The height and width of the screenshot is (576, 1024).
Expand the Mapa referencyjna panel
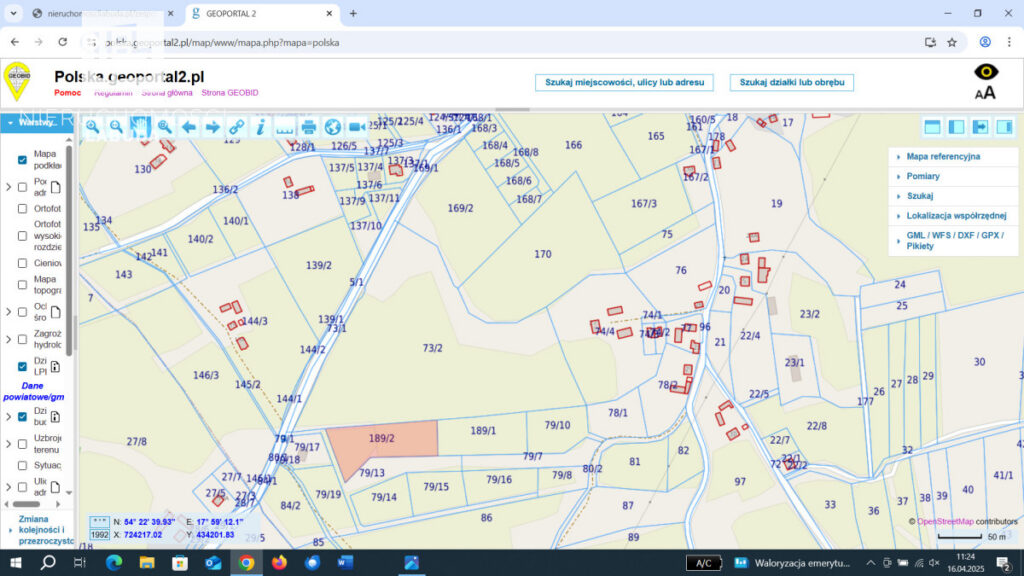[x=943, y=157]
